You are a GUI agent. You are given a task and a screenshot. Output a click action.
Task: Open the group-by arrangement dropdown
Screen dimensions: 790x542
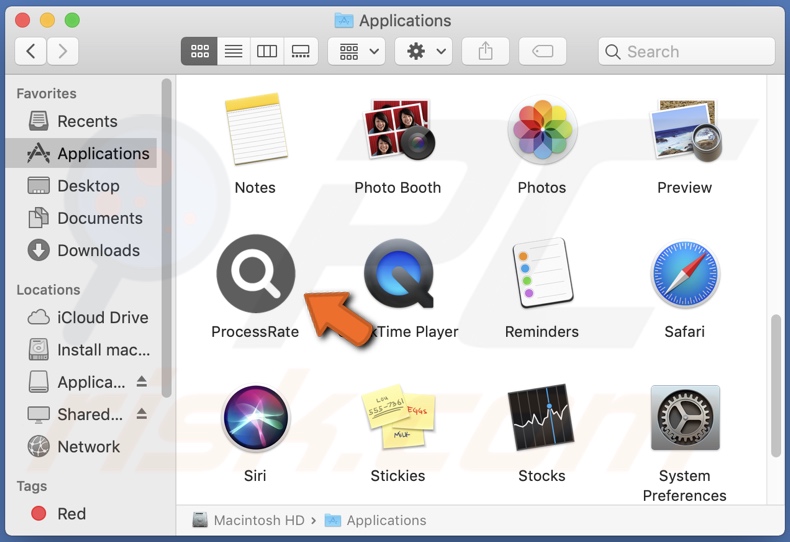coord(357,51)
